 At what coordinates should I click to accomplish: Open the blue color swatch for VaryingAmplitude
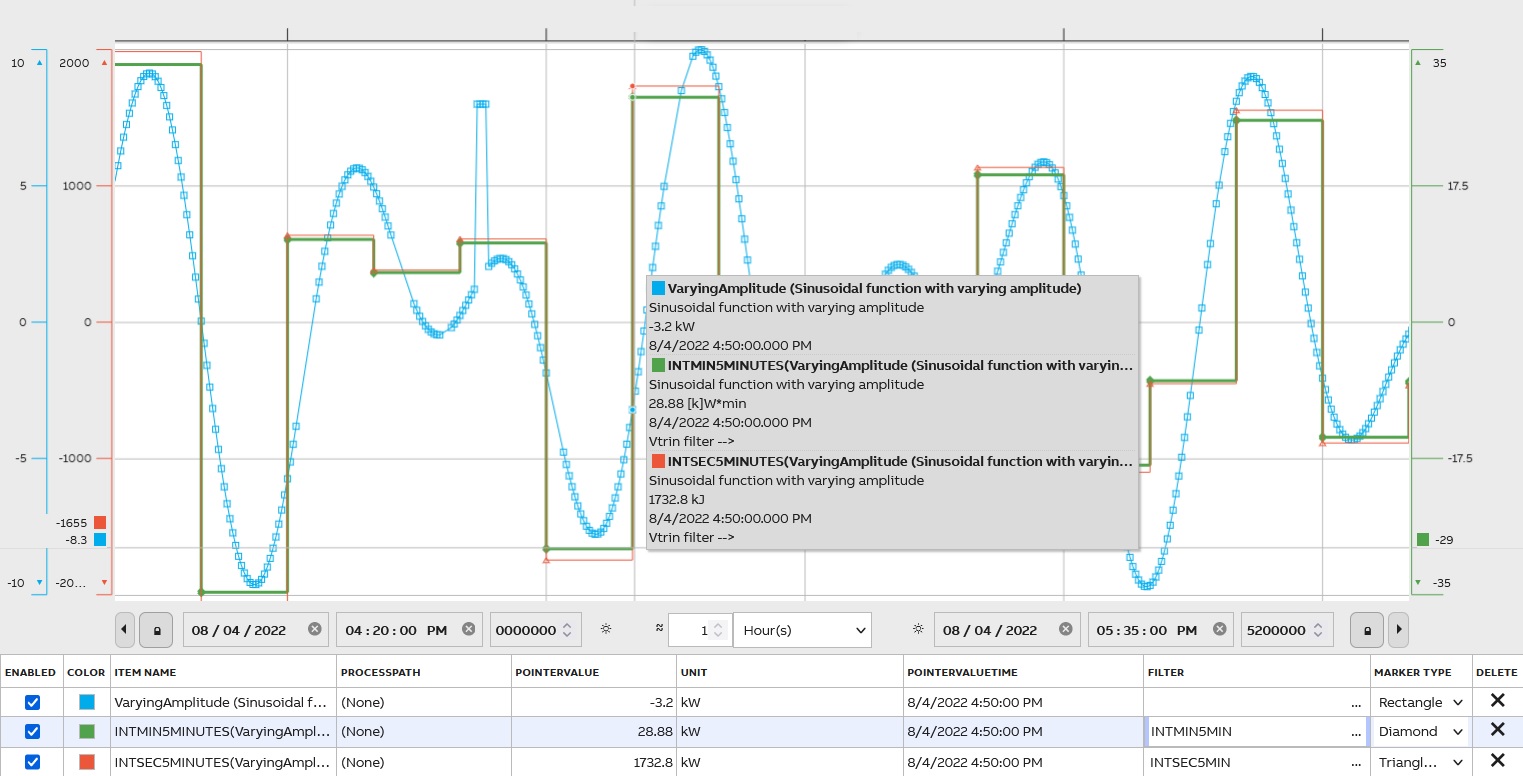tap(87, 702)
